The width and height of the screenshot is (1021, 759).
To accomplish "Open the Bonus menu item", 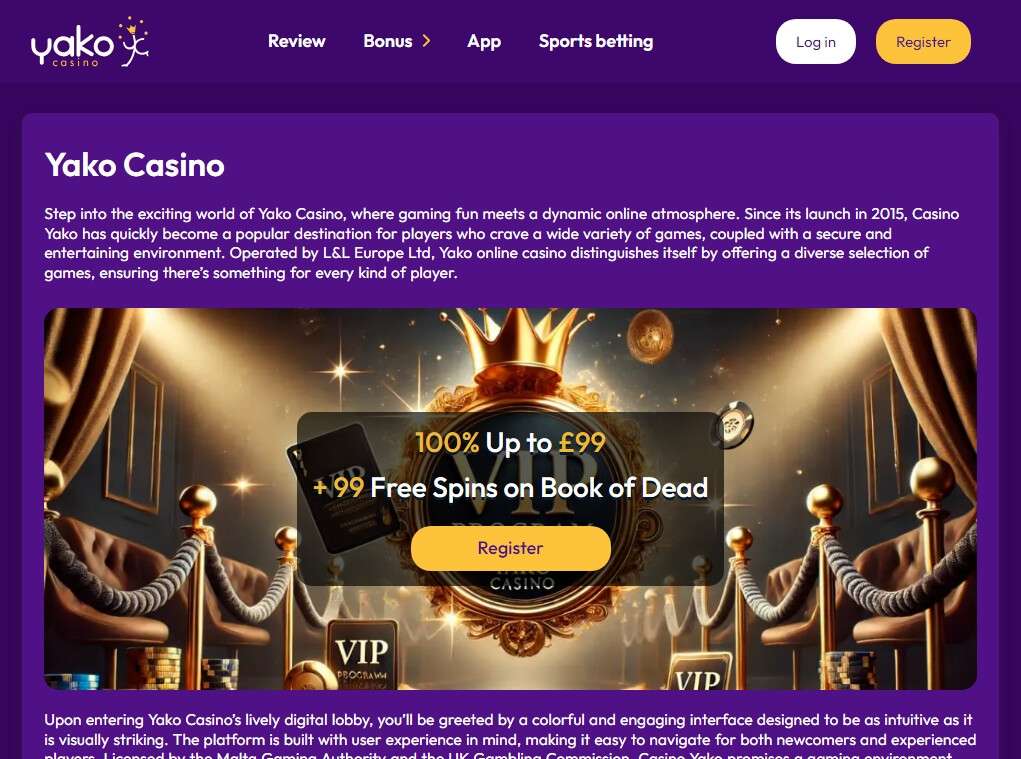I will (387, 41).
